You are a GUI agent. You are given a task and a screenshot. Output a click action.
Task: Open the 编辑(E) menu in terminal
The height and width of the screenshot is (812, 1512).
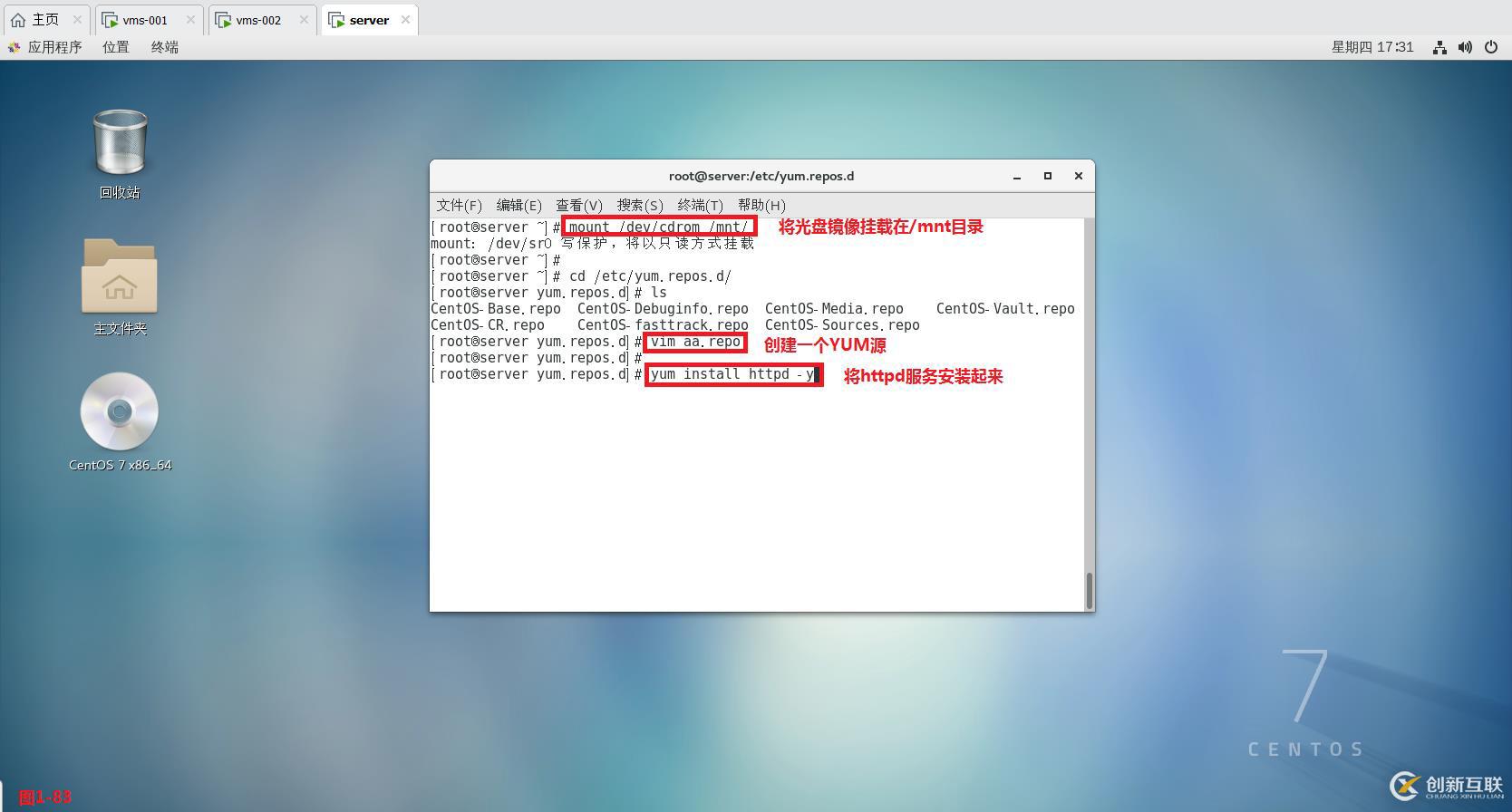[519, 206]
